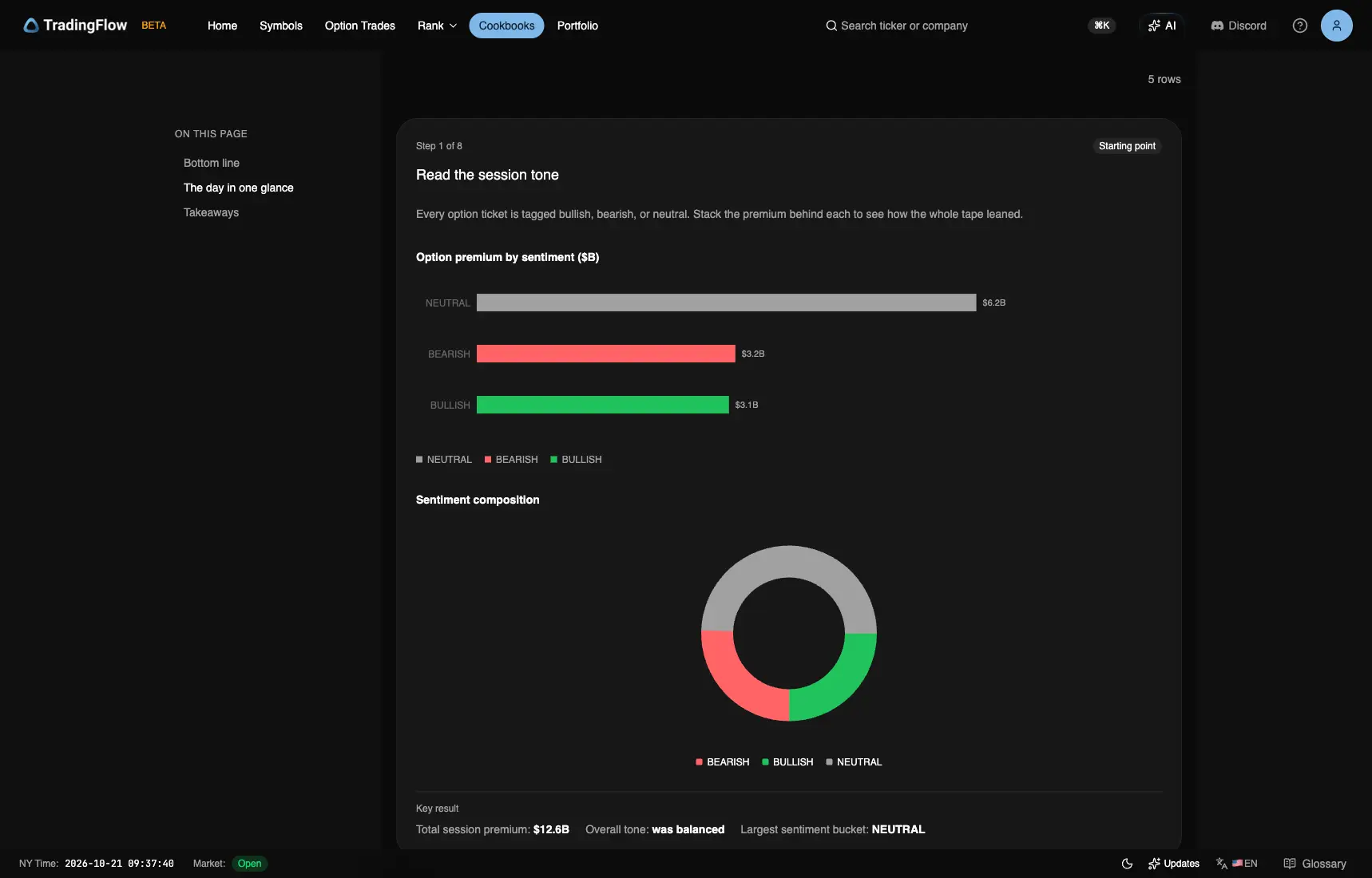Screen dimensions: 1372x878
Task: Click the 'Step 1 of 8' label
Action: 439,146
